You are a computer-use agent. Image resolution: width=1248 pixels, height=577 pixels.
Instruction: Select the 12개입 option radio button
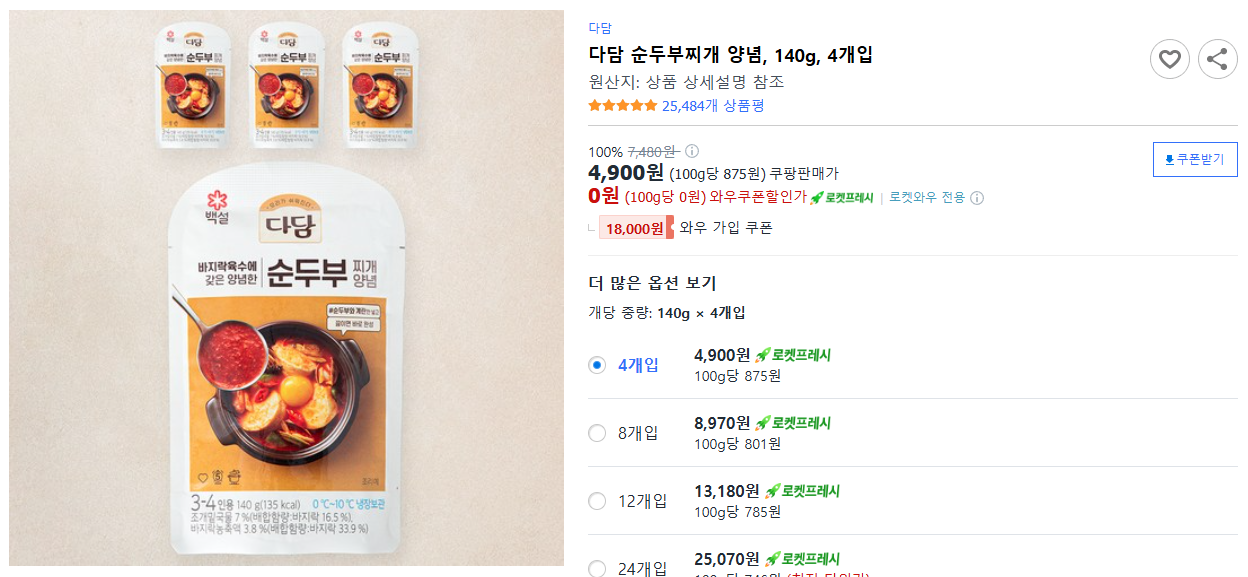[598, 501]
